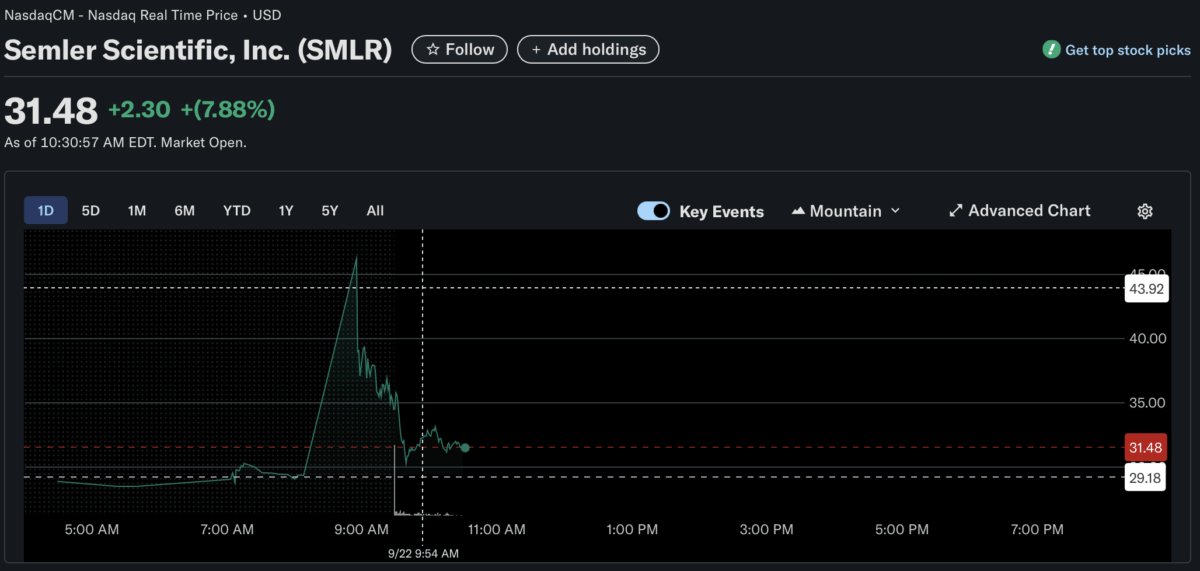The image size is (1200, 571).
Task: Click the +2.30 price change value
Action: [x=139, y=109]
